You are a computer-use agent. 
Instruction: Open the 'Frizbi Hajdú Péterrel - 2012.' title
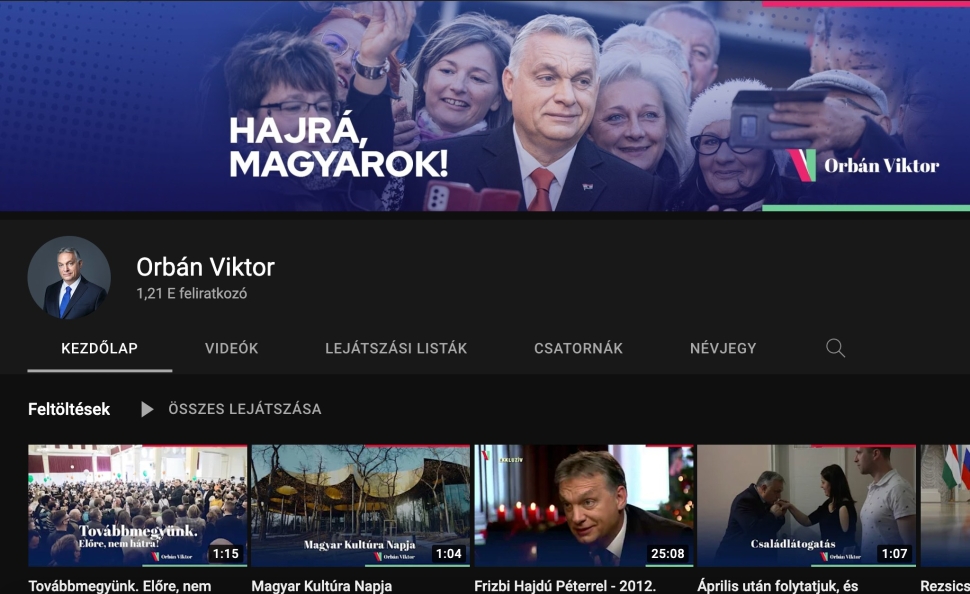click(565, 585)
